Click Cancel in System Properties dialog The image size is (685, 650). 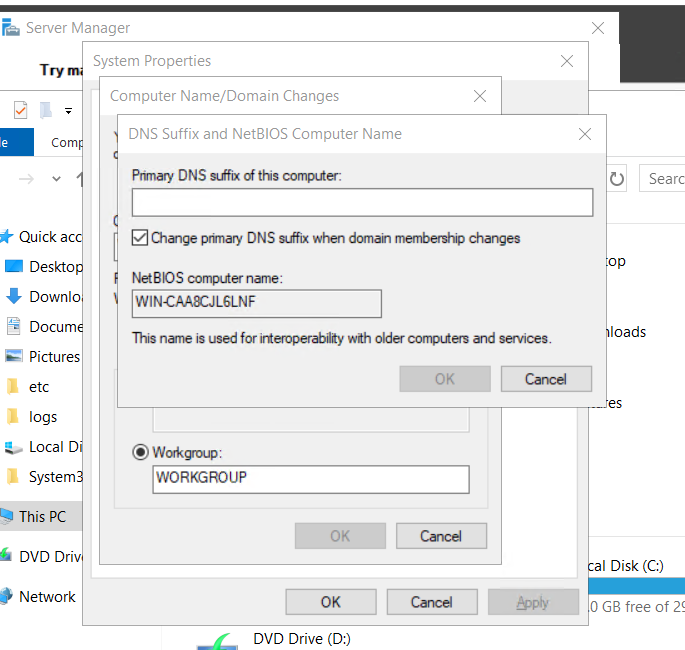tap(432, 602)
